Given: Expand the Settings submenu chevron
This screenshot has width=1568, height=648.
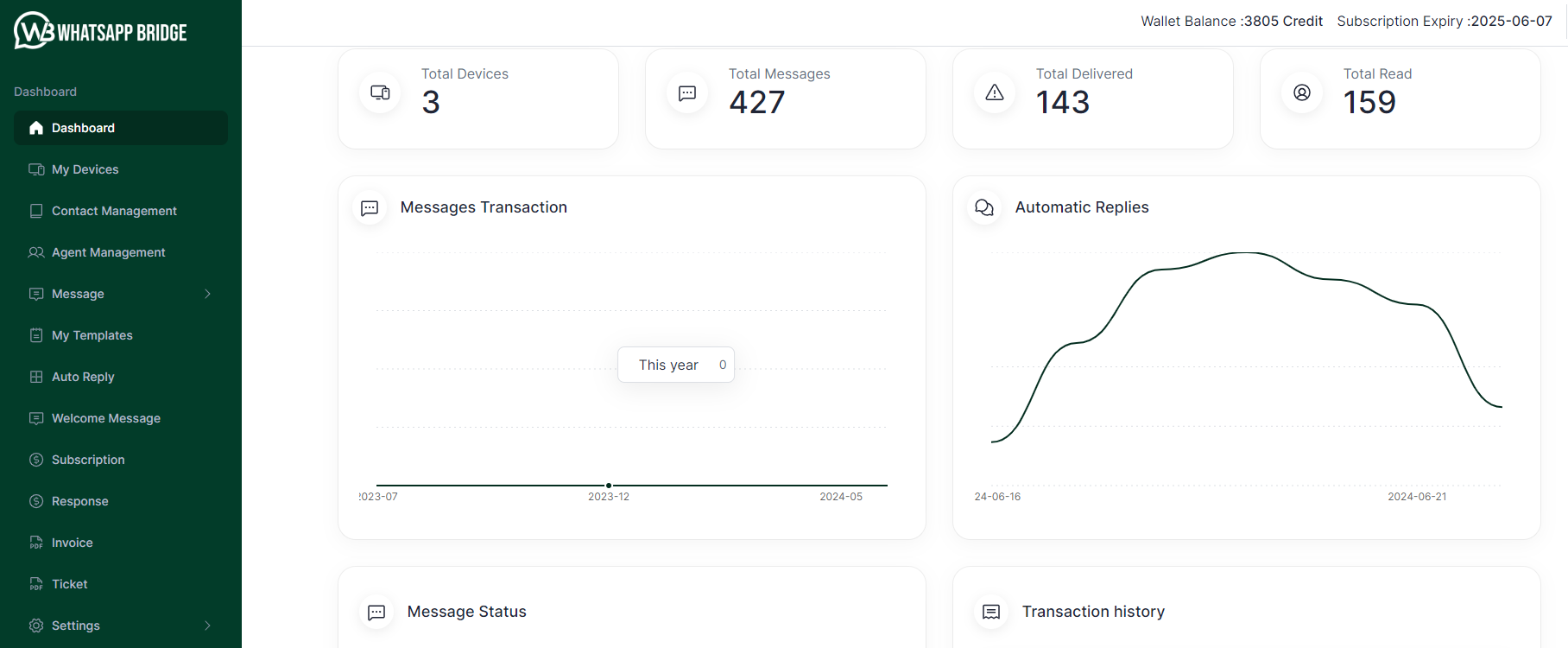Looking at the screenshot, I should (207, 626).
